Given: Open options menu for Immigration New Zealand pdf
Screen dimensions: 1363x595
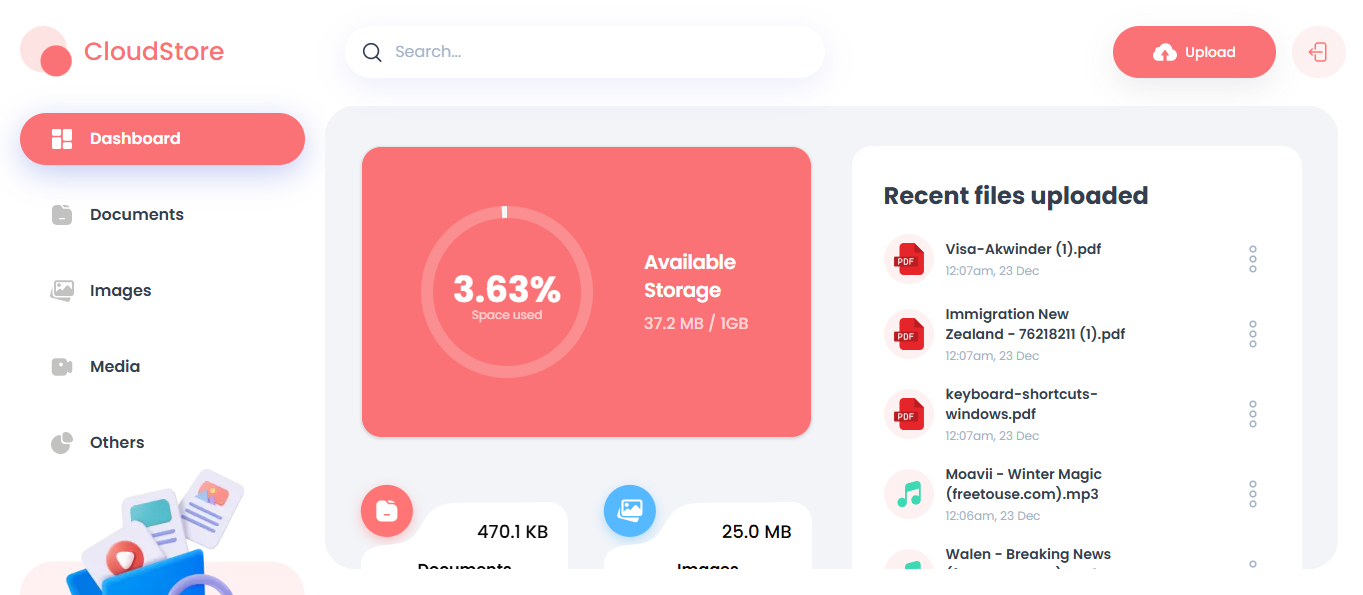Looking at the screenshot, I should (1252, 334).
